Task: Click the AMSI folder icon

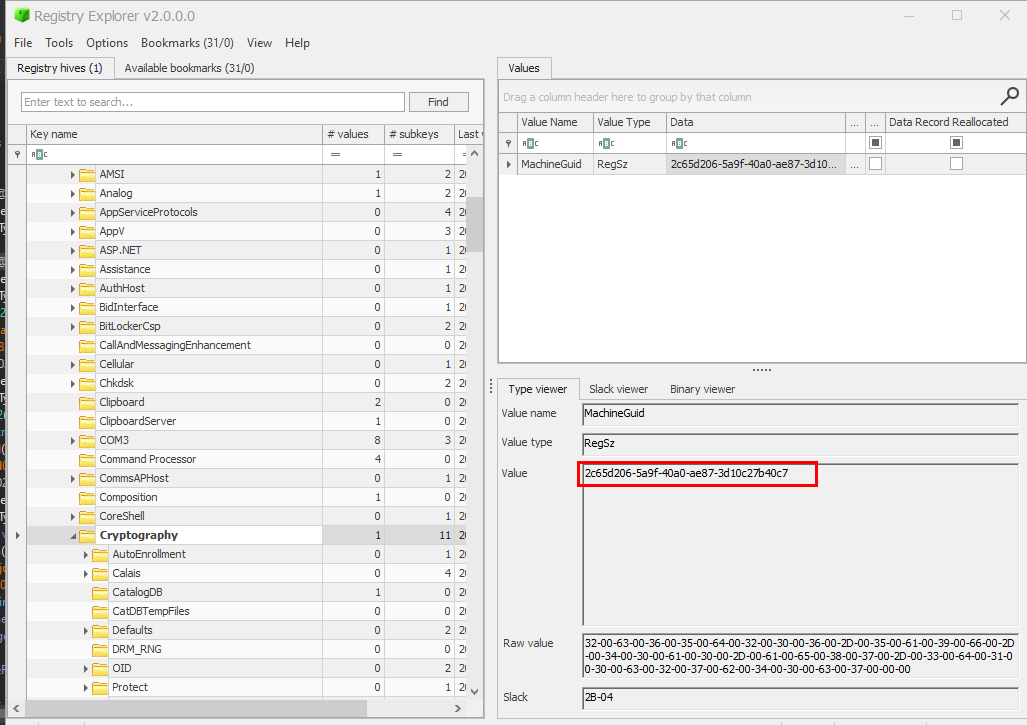Action: coord(87,175)
